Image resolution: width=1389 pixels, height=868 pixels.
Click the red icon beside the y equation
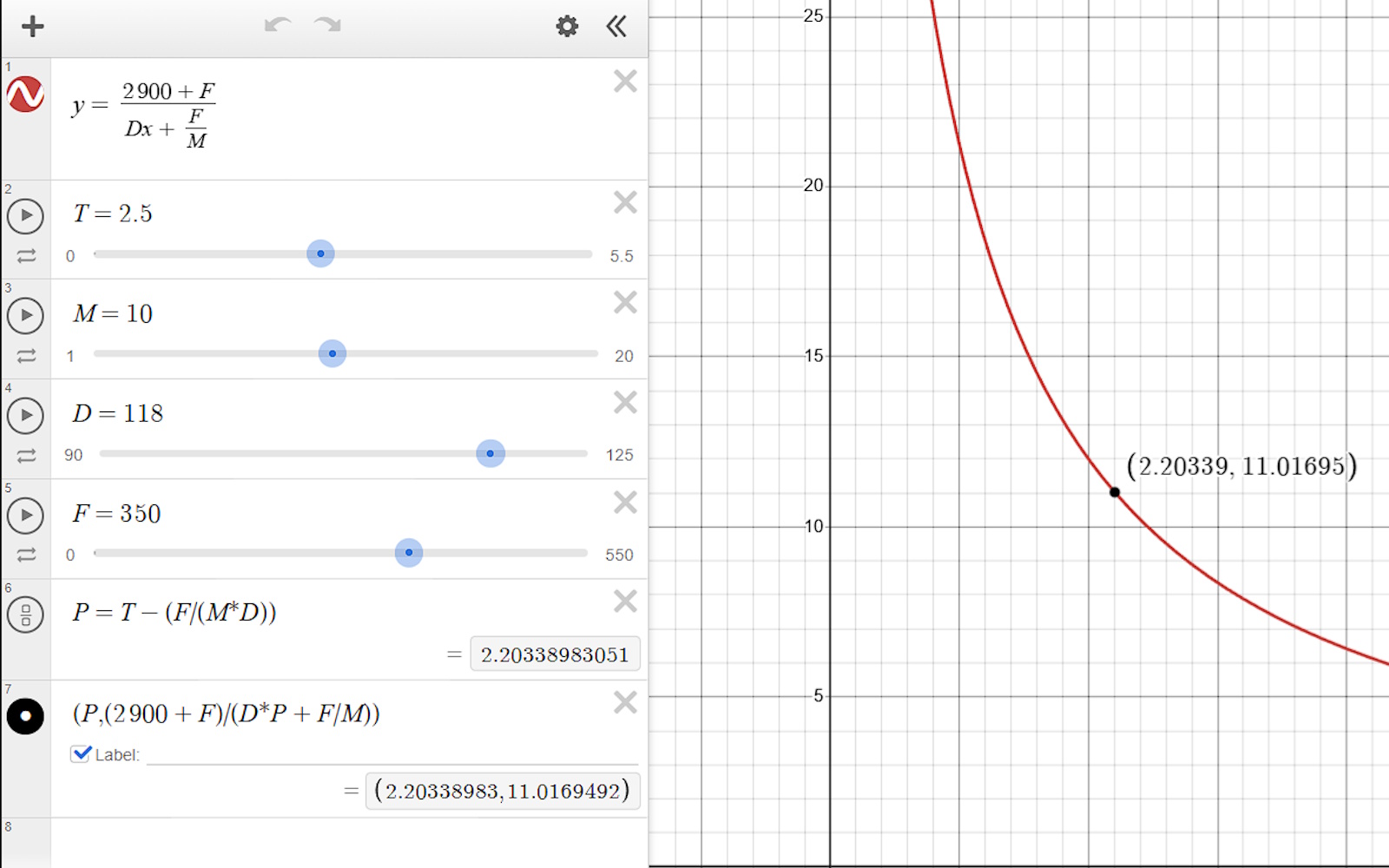tap(25, 95)
